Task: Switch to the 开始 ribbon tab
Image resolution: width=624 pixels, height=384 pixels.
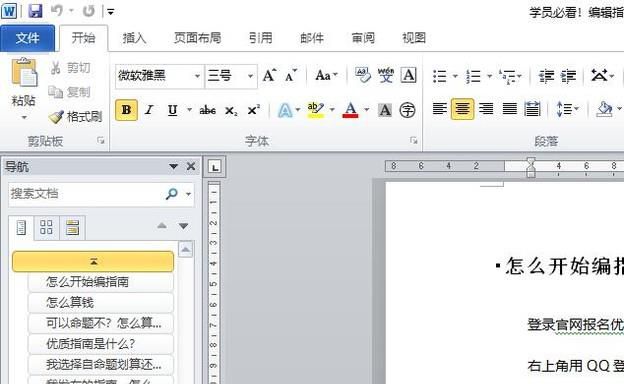Action: coord(84,38)
